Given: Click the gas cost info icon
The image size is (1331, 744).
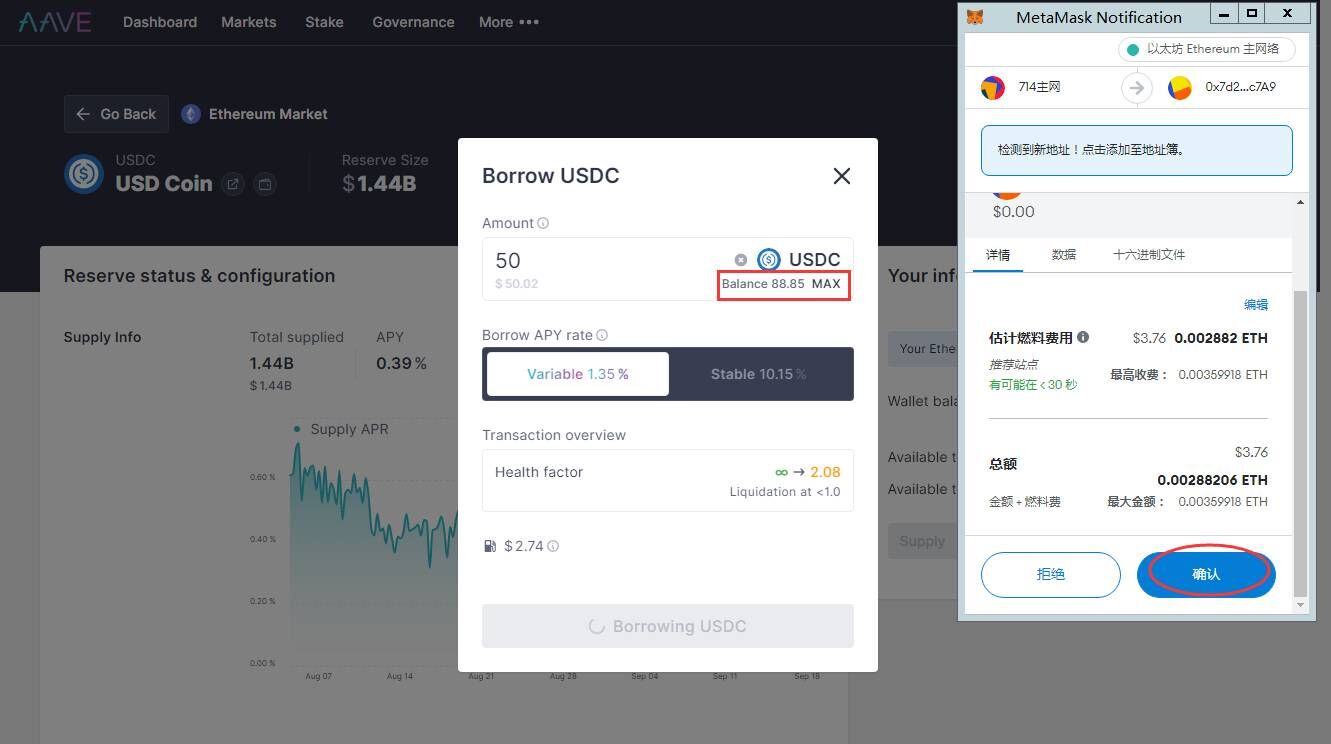Looking at the screenshot, I should [x=553, y=546].
